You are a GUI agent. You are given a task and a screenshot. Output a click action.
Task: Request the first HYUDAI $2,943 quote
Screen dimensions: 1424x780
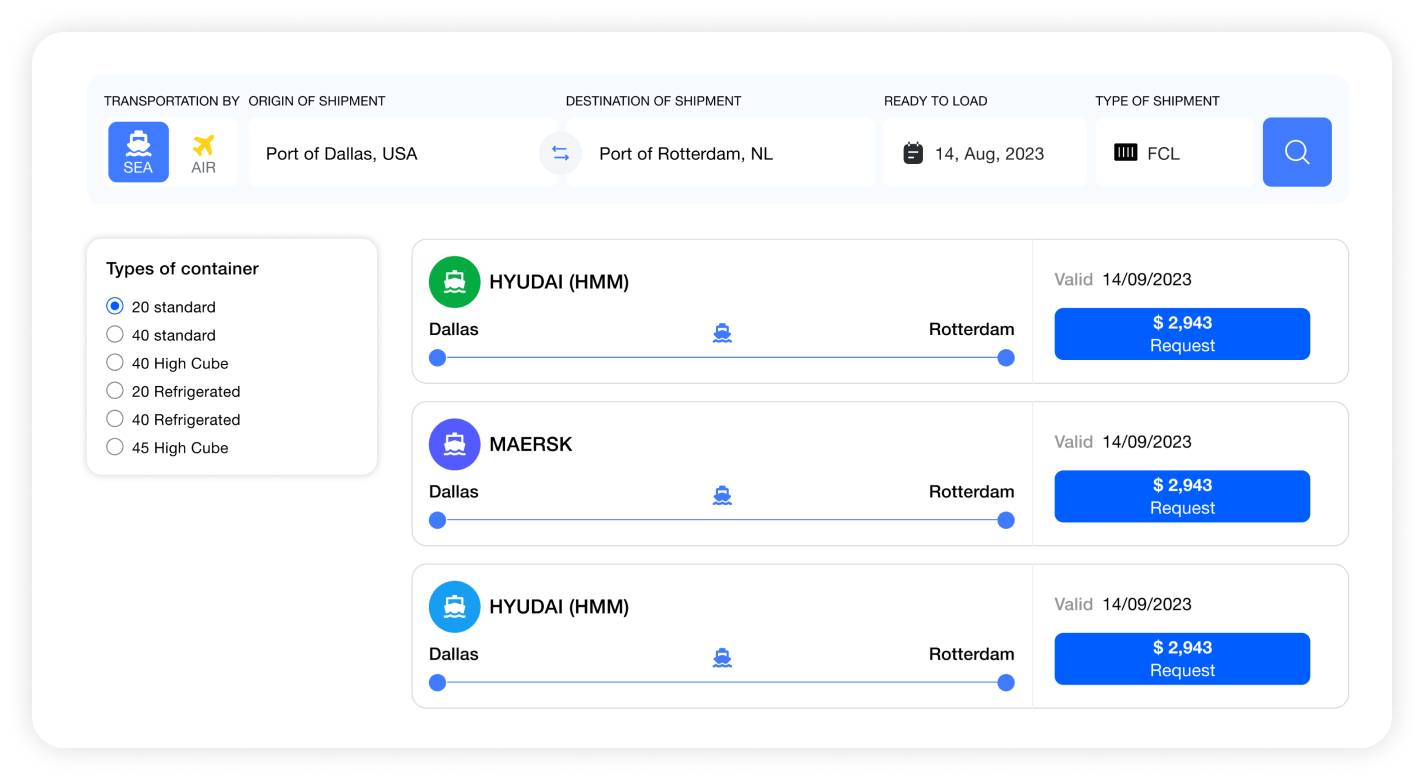(x=1182, y=333)
